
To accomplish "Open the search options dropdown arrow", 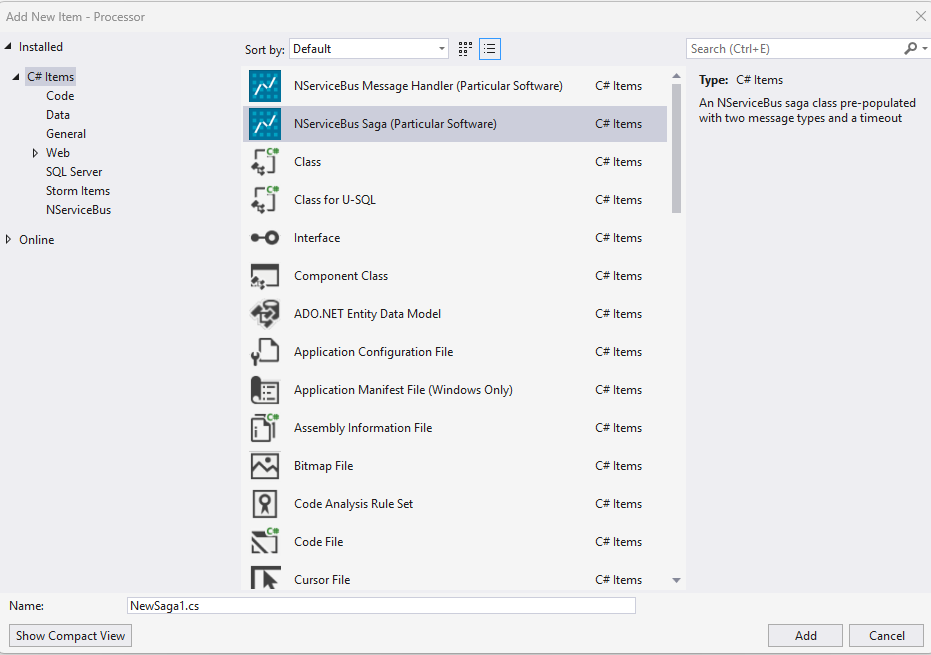I will pos(925,49).
